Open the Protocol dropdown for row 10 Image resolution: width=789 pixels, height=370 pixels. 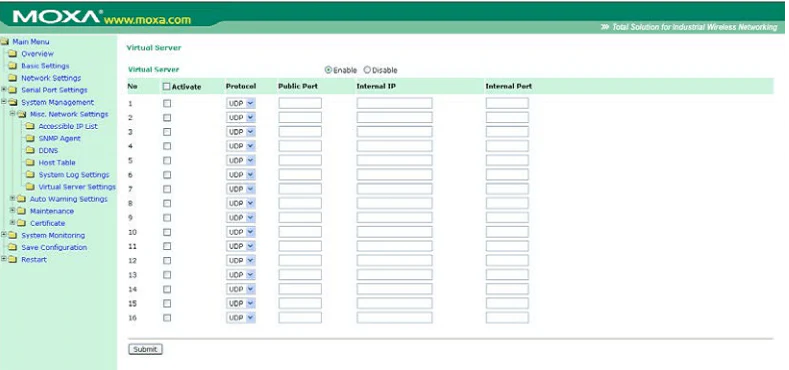click(x=241, y=232)
